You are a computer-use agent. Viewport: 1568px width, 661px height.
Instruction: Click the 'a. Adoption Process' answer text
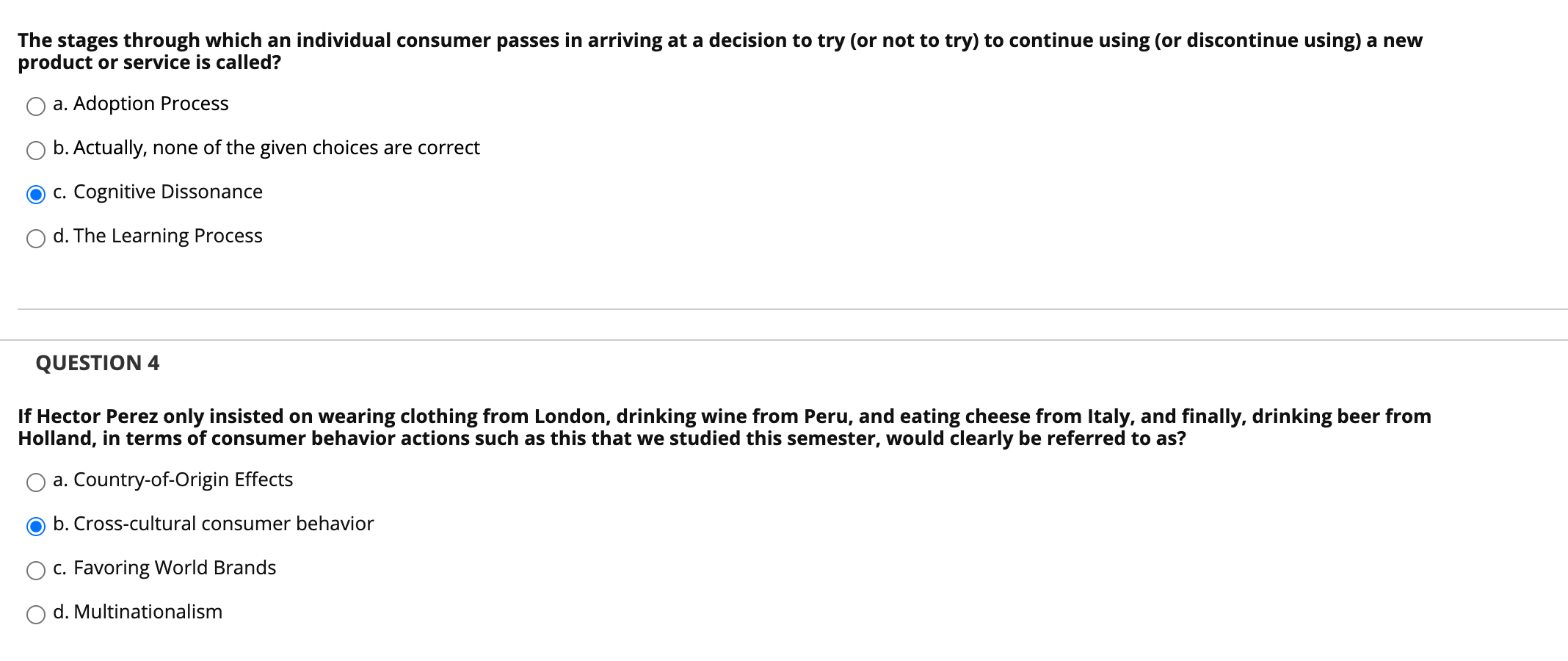point(150,104)
